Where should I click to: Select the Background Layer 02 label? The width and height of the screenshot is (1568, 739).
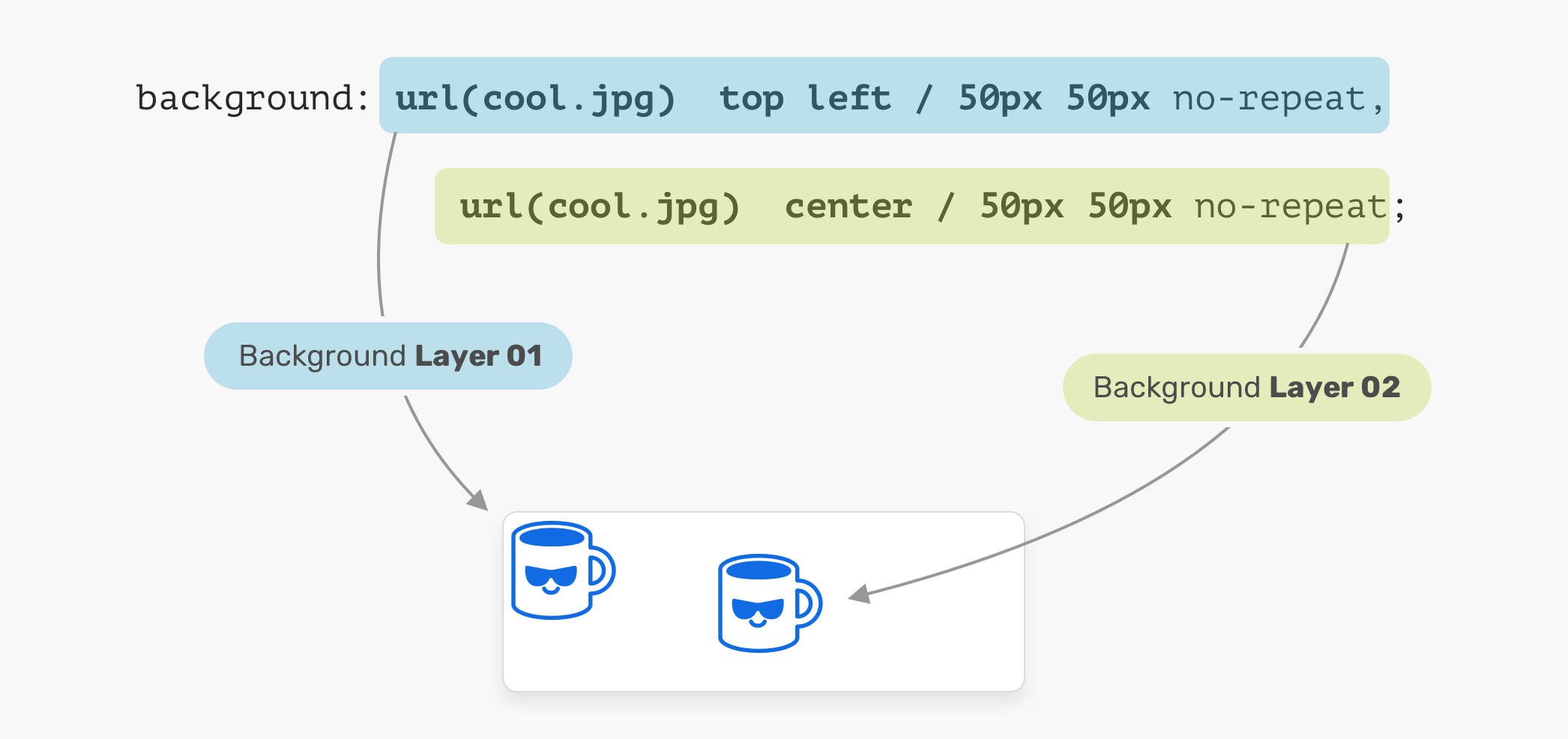point(1246,387)
